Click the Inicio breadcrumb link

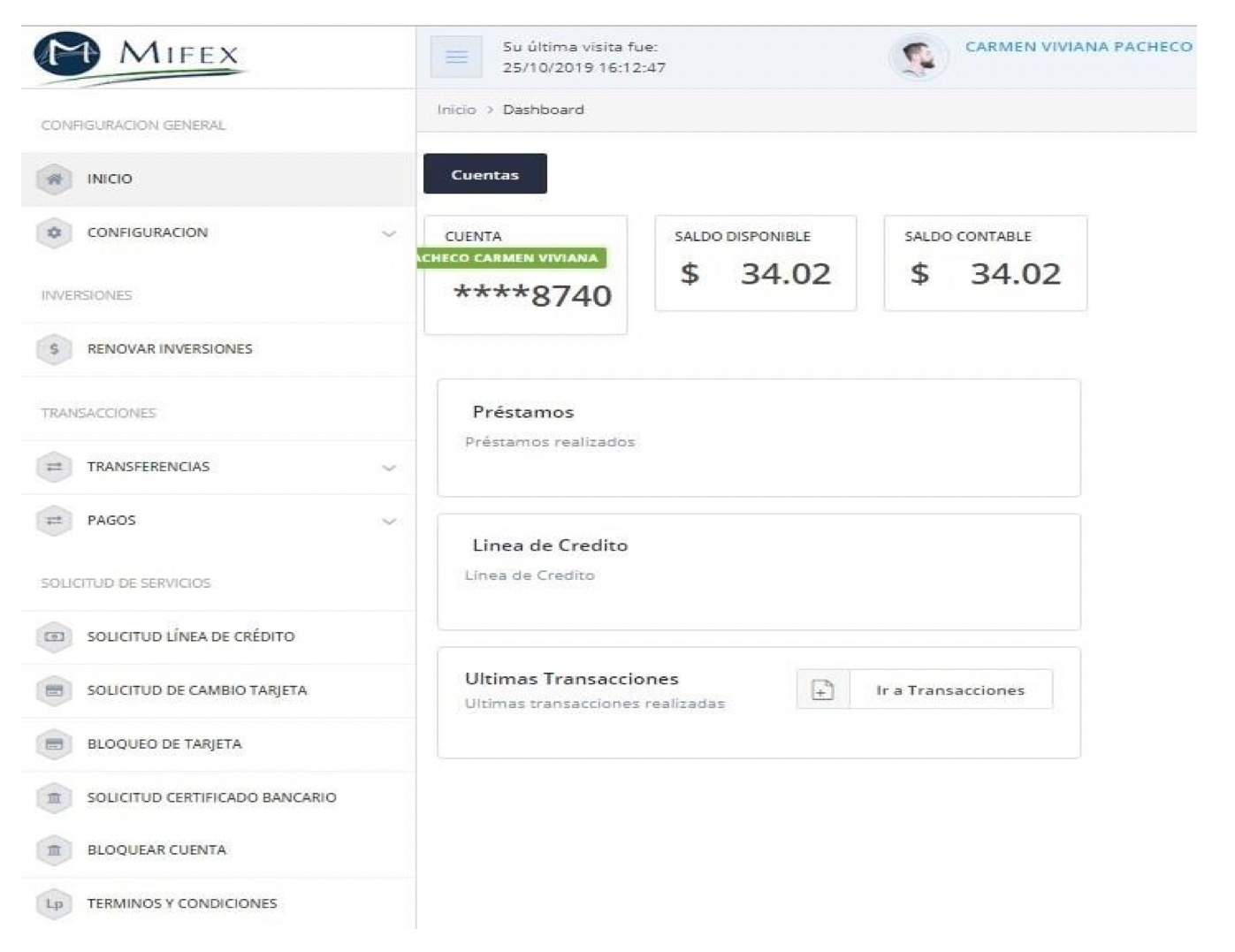click(x=456, y=110)
